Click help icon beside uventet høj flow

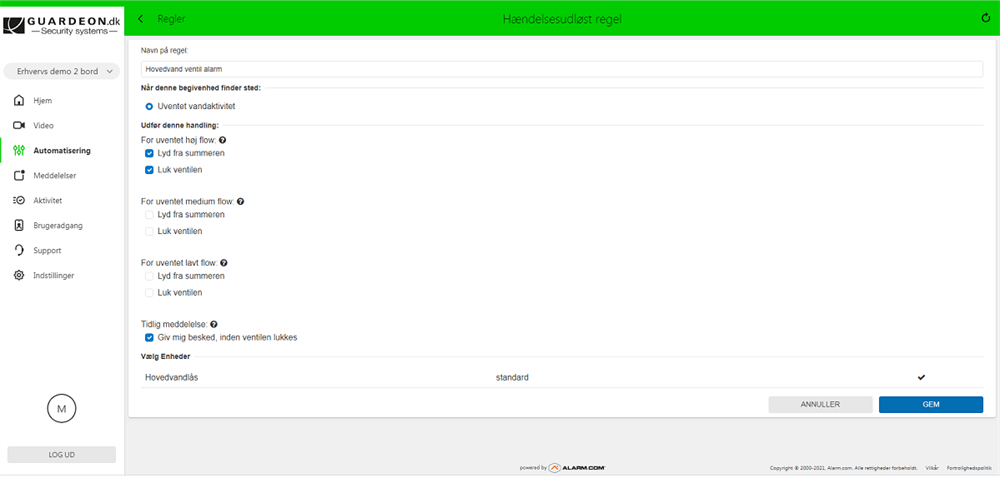(222, 140)
